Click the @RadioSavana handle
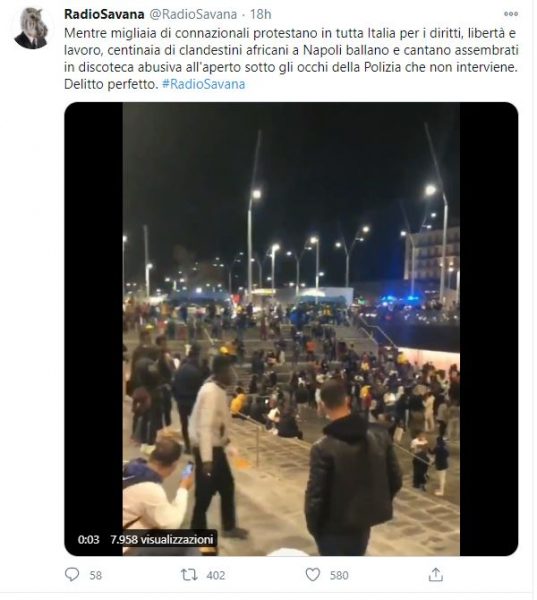The image size is (537, 600). 193,14
